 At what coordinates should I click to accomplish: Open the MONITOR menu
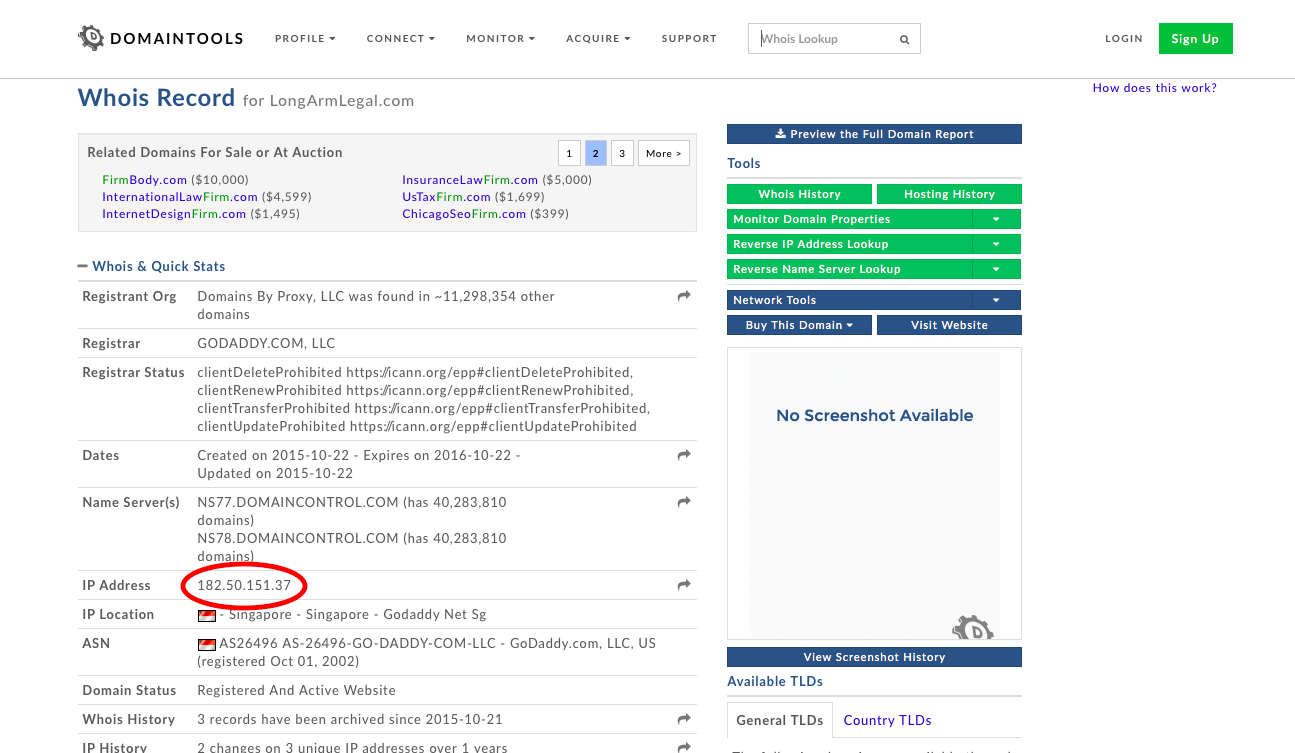click(x=501, y=39)
